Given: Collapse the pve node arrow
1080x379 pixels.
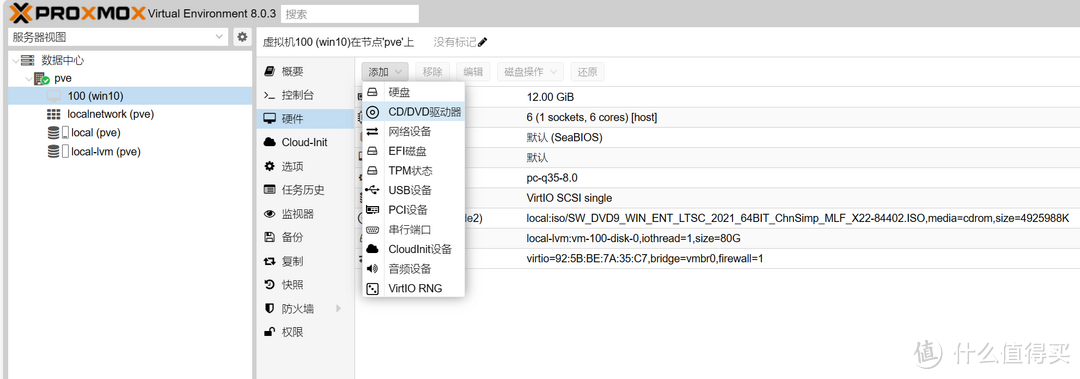Looking at the screenshot, I should point(28,79).
